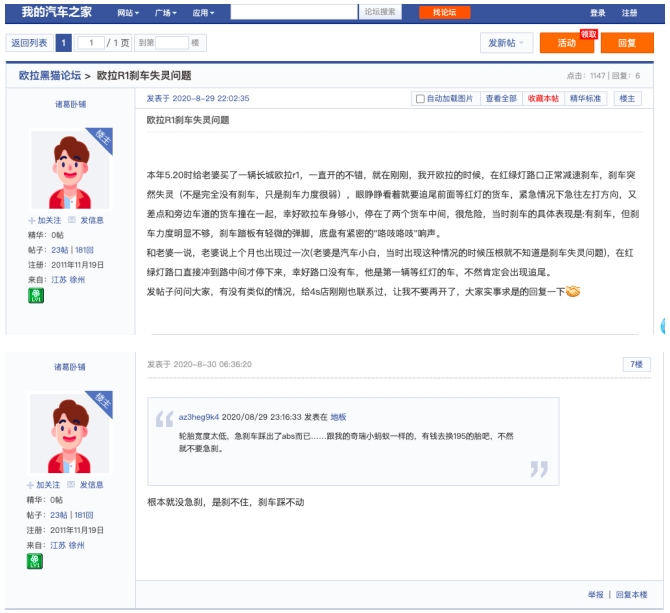Click the 楼主 button in first post
This screenshot has height=613, width=670.
[x=627, y=99]
